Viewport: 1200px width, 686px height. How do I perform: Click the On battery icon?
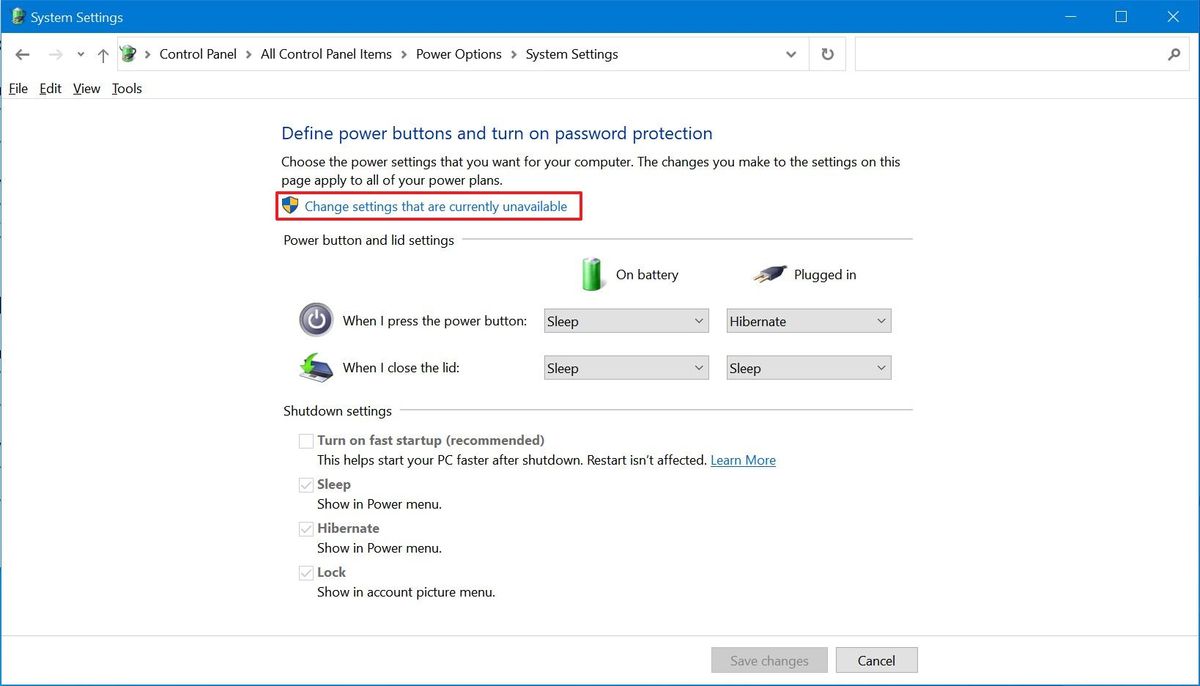point(592,273)
